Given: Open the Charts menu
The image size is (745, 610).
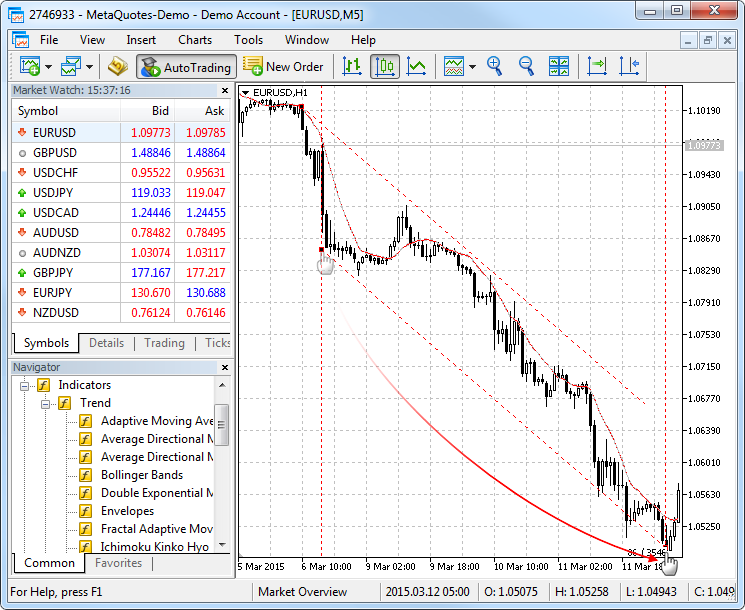Looking at the screenshot, I should pyautogui.click(x=195, y=40).
